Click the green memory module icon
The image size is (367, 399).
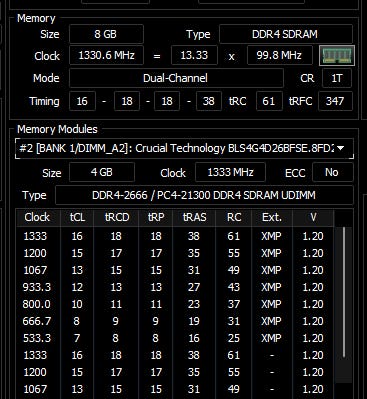pyautogui.click(x=337, y=55)
